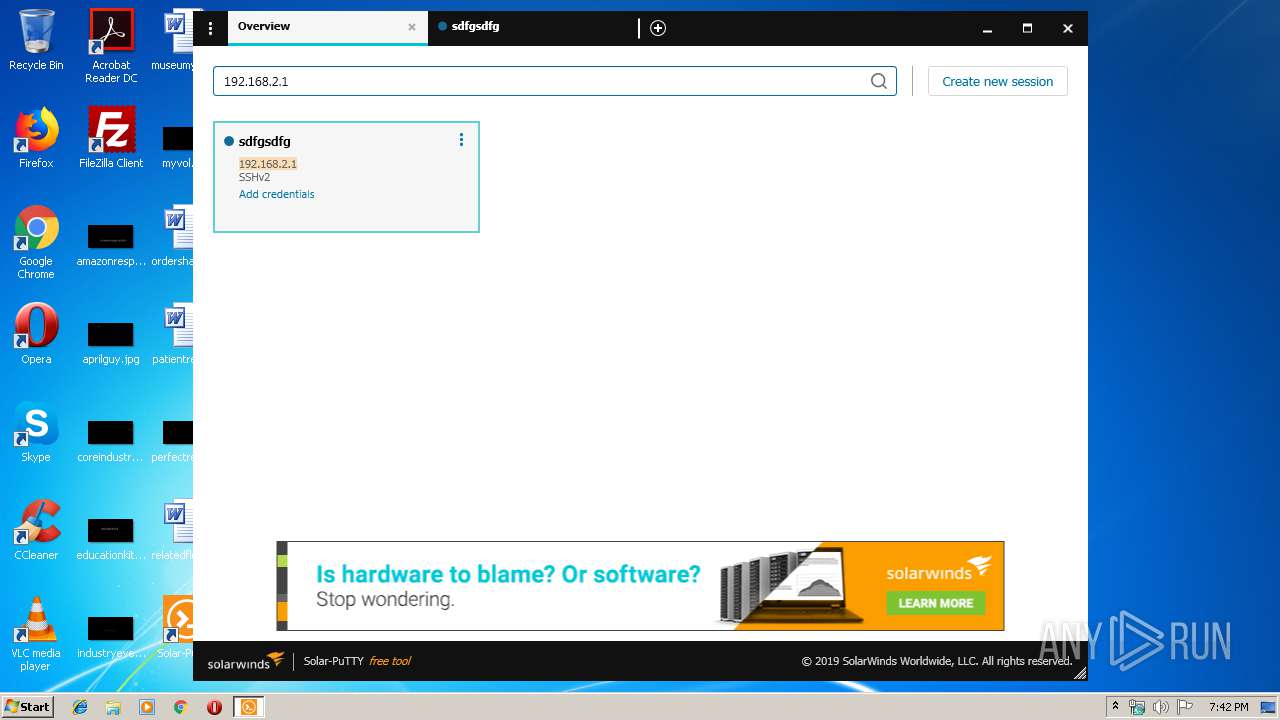
Task: Click Create new session button
Action: [998, 81]
